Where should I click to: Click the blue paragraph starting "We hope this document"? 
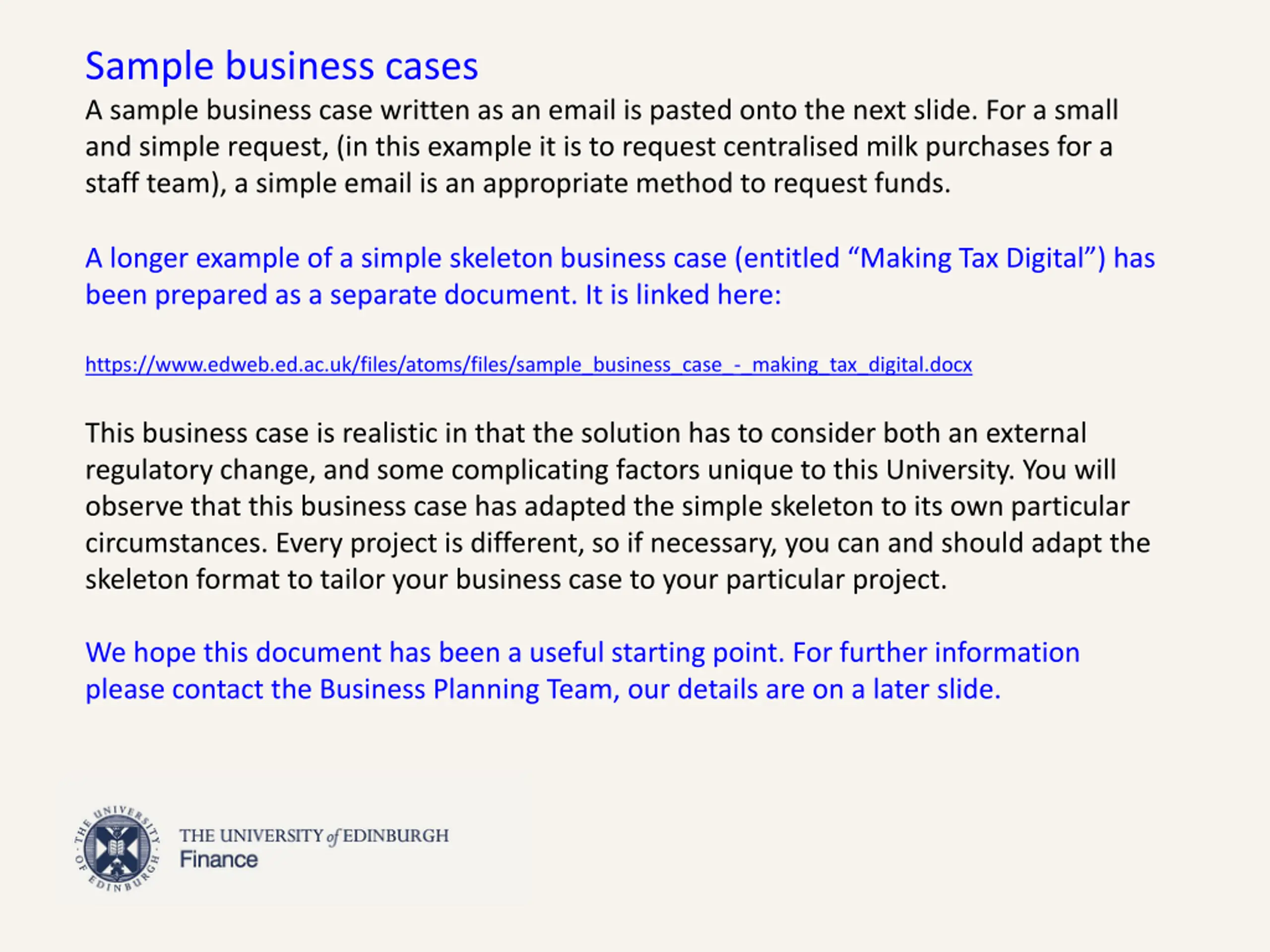(x=582, y=670)
